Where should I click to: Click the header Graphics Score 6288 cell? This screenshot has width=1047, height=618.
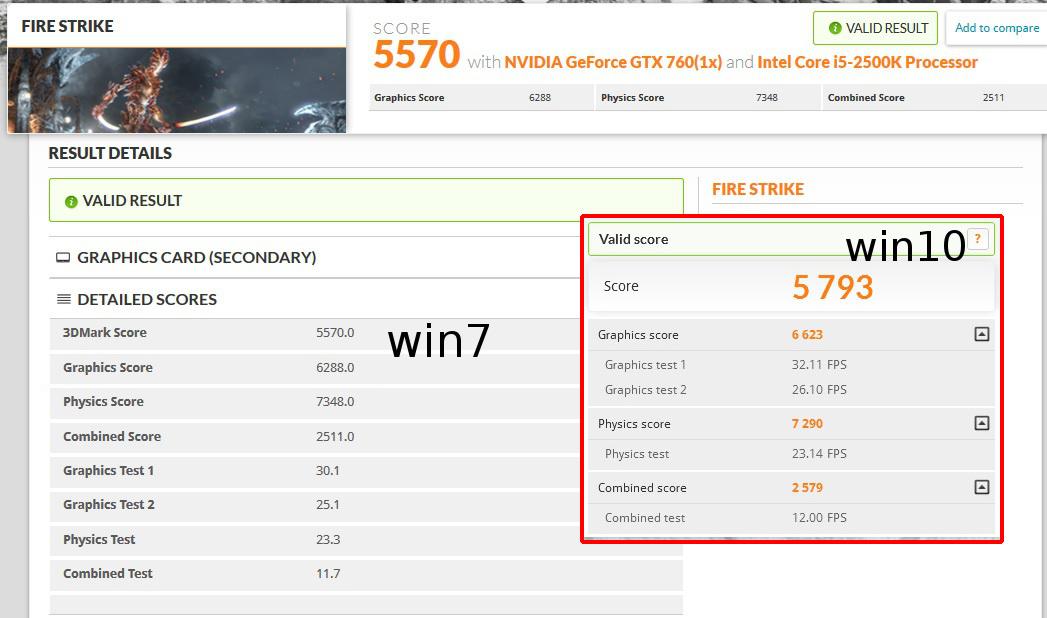[479, 97]
